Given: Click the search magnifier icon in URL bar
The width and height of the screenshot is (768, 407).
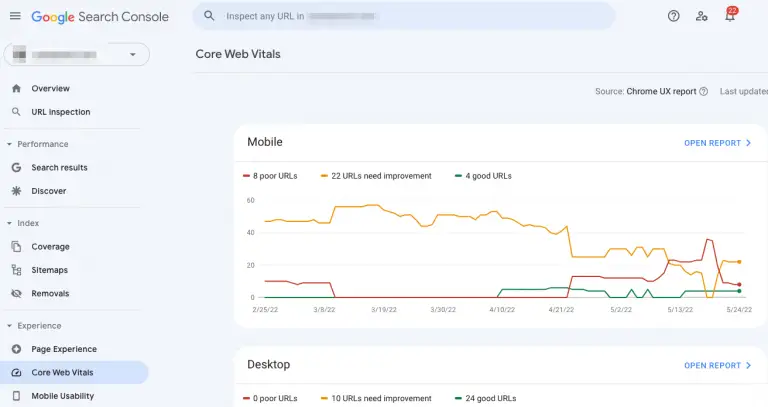Looking at the screenshot, I should pyautogui.click(x=209, y=16).
